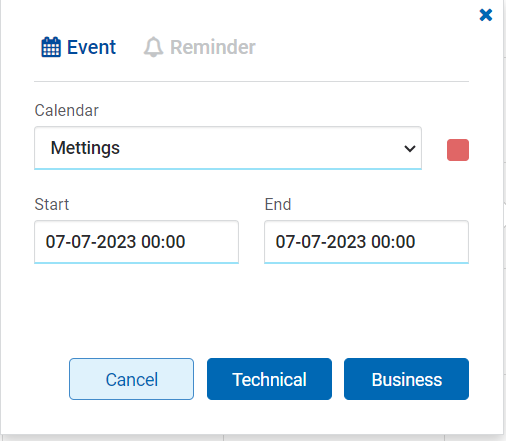Click the Calendar field label
The width and height of the screenshot is (506, 441).
coord(67,110)
